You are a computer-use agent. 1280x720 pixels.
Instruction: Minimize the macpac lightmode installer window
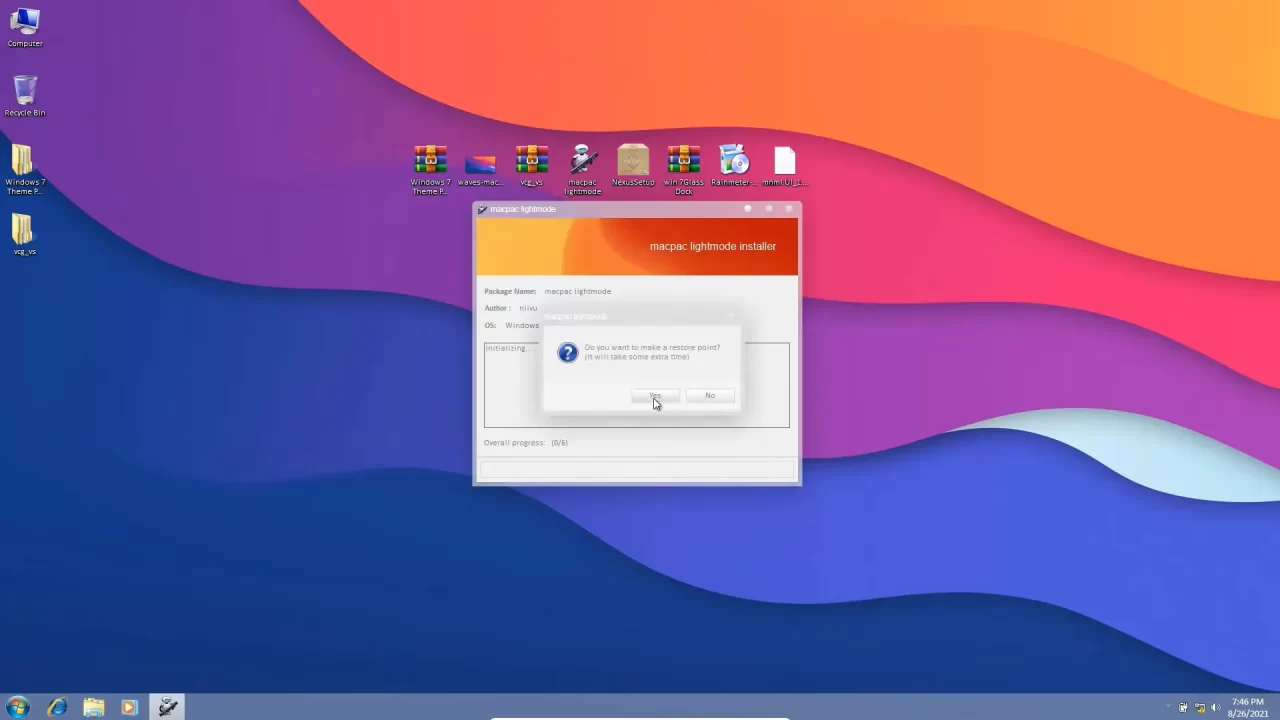coord(747,208)
